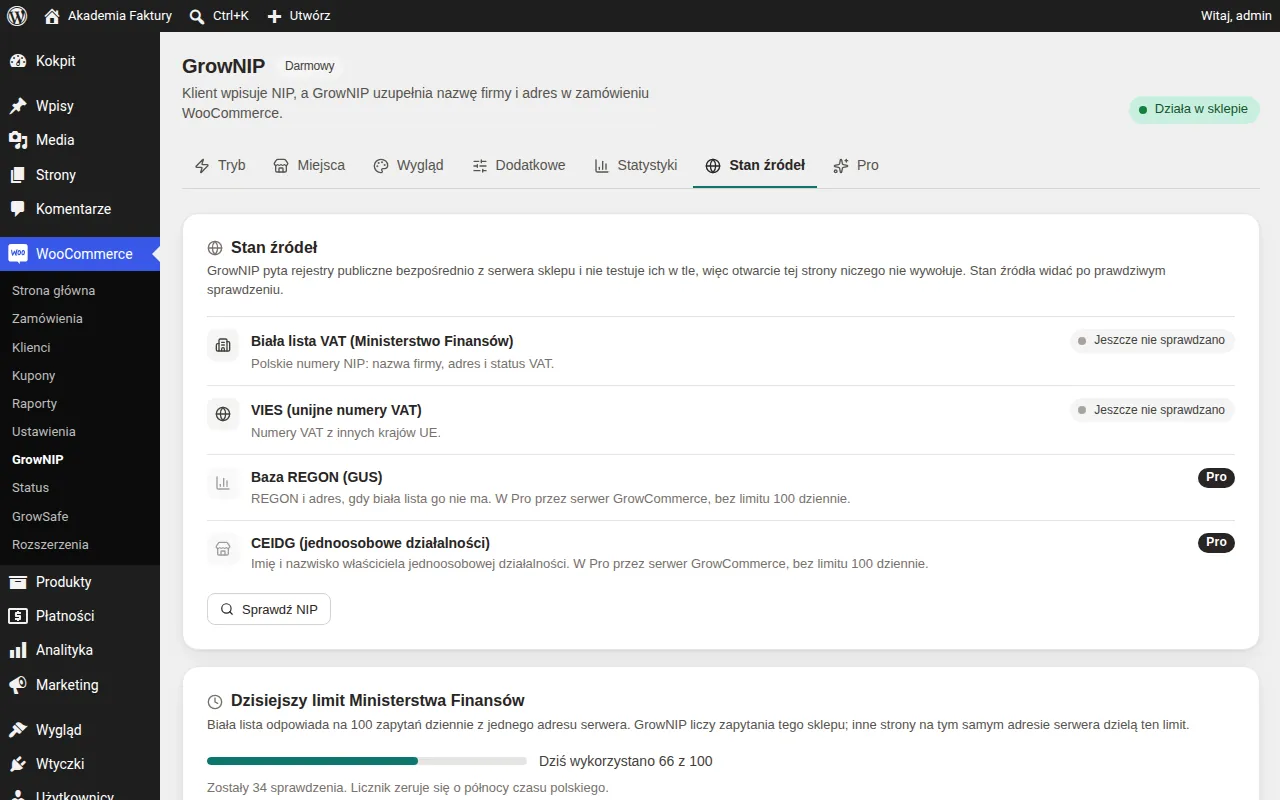Click the Wpisy pushpin icon

18,106
